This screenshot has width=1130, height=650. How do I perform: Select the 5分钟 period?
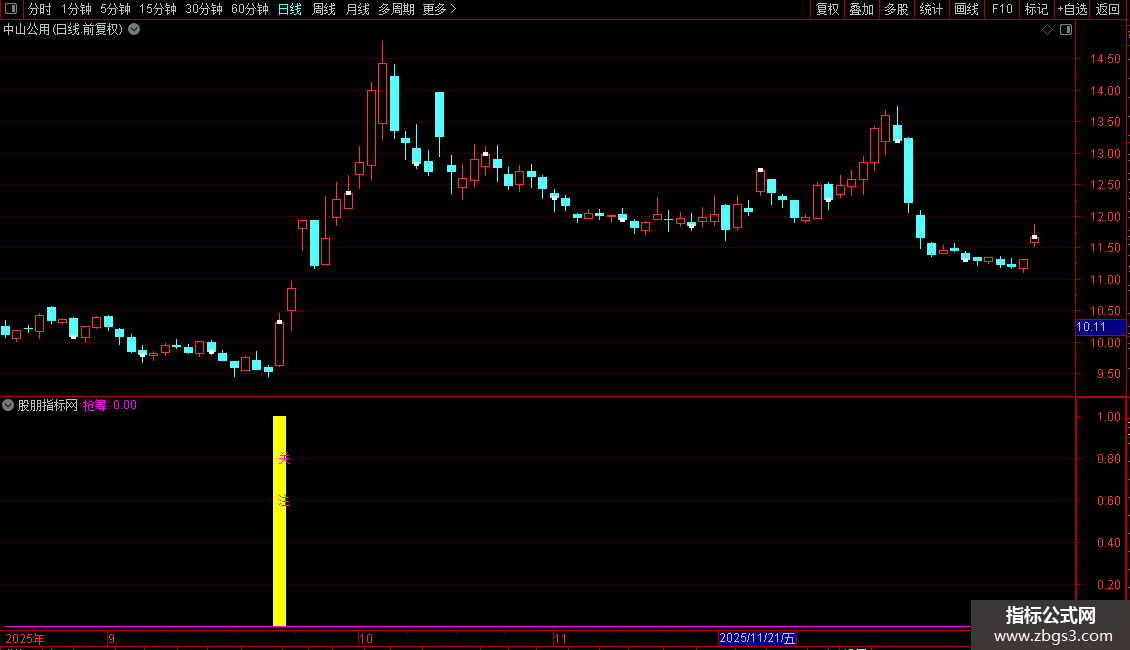(x=115, y=9)
